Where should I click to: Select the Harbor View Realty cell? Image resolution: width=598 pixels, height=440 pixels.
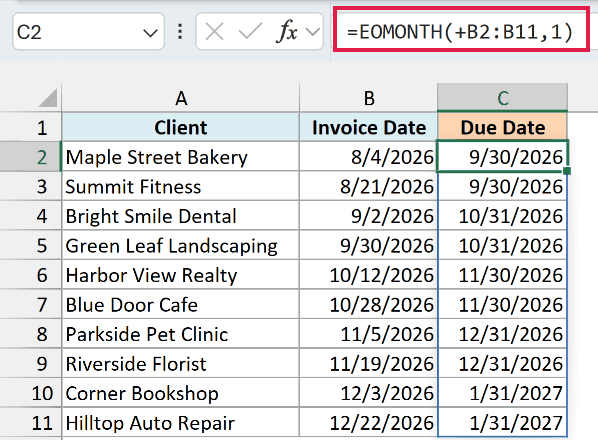pyautogui.click(x=181, y=274)
